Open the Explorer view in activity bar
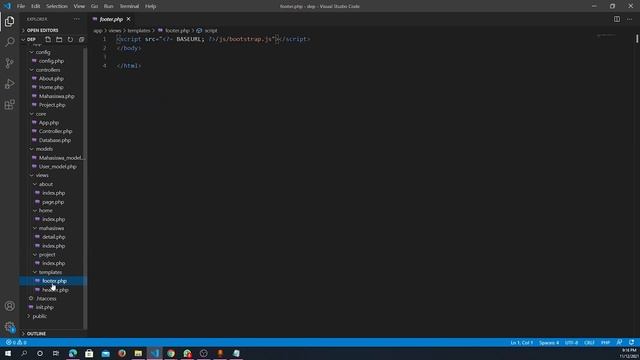640x360 pixels. [x=9, y=21]
